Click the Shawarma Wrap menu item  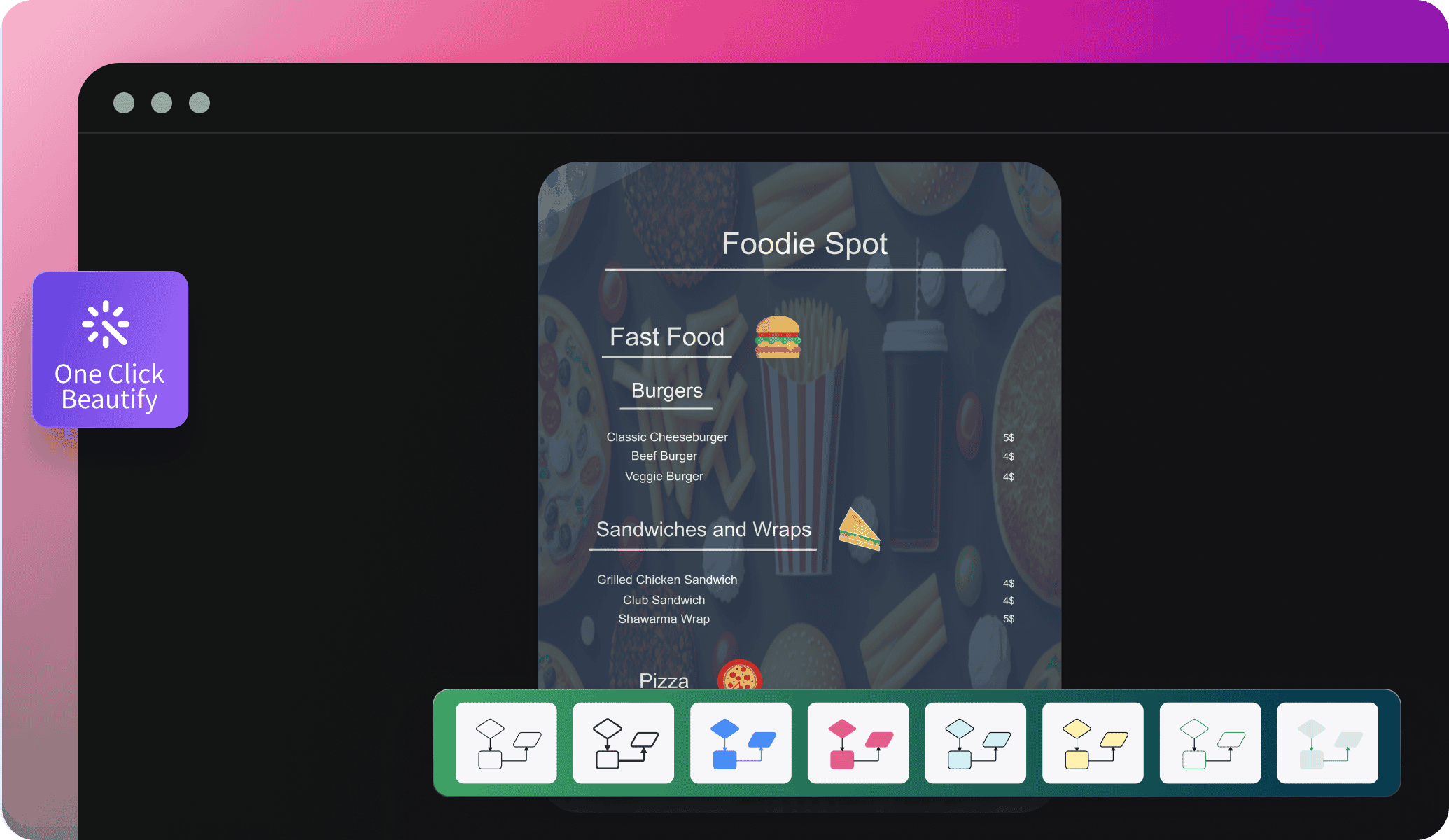coord(663,619)
